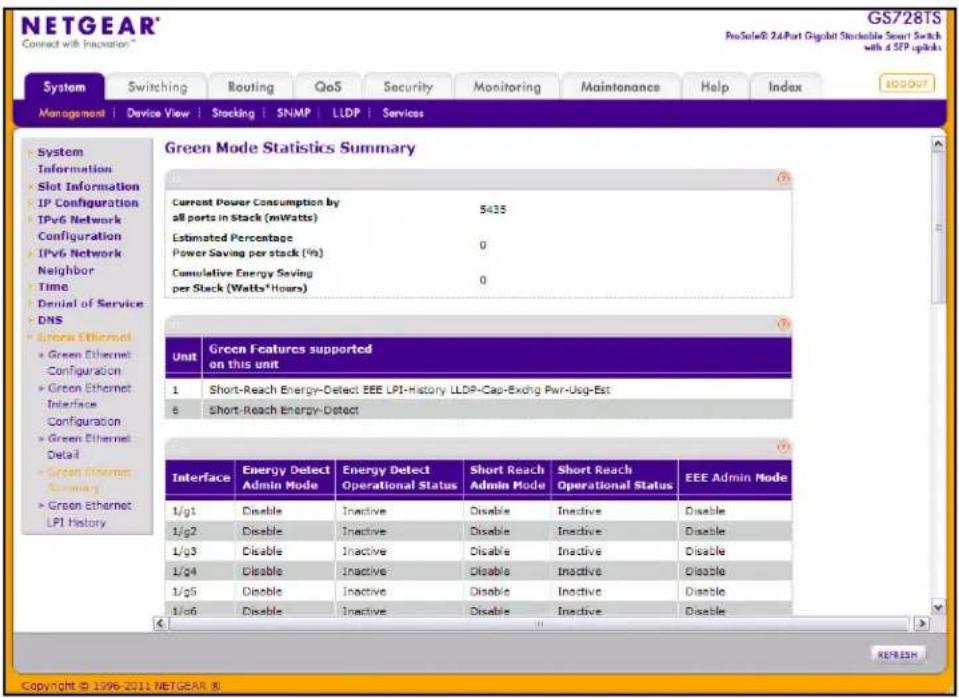Click EEE Admin Mode header

736,478
